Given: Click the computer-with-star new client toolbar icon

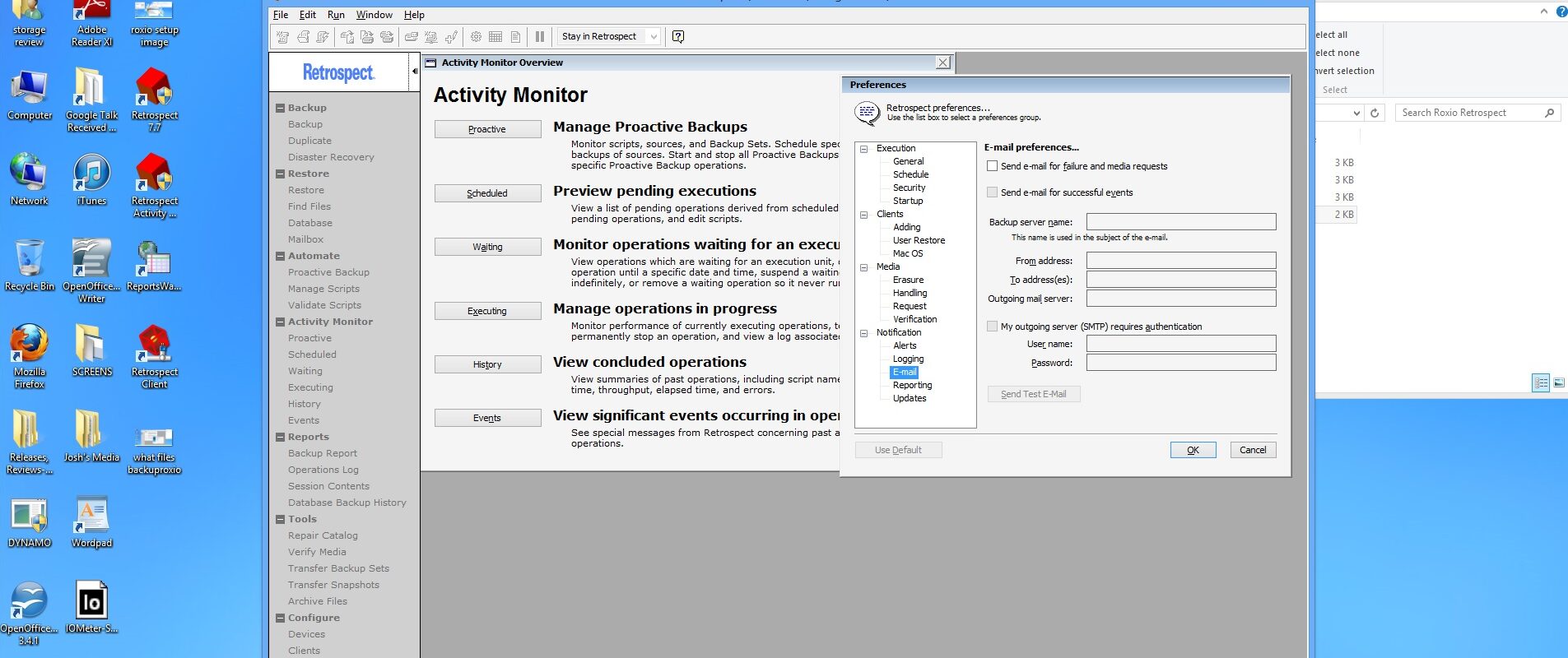Looking at the screenshot, I should pos(430,36).
